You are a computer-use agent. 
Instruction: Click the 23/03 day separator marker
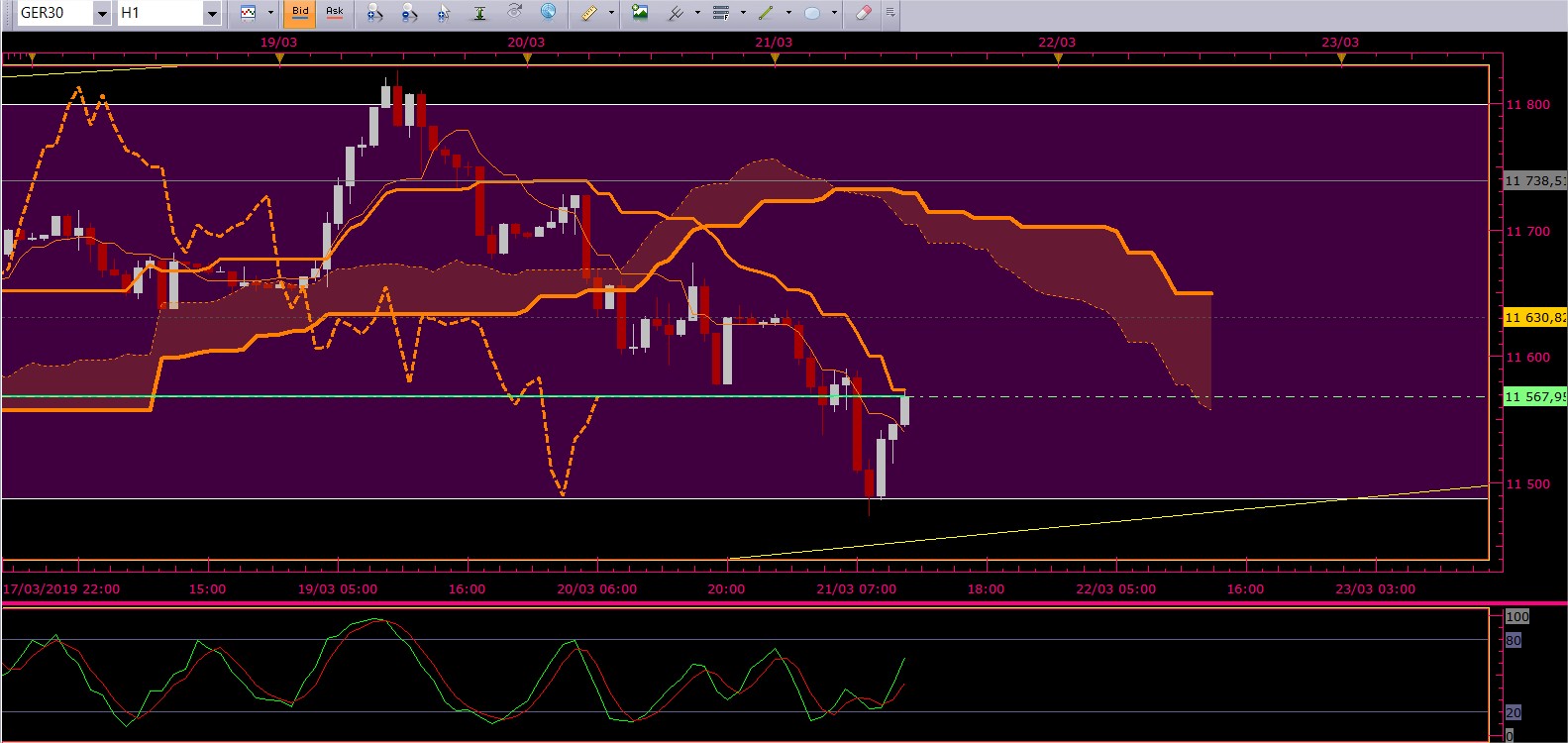(x=1341, y=58)
